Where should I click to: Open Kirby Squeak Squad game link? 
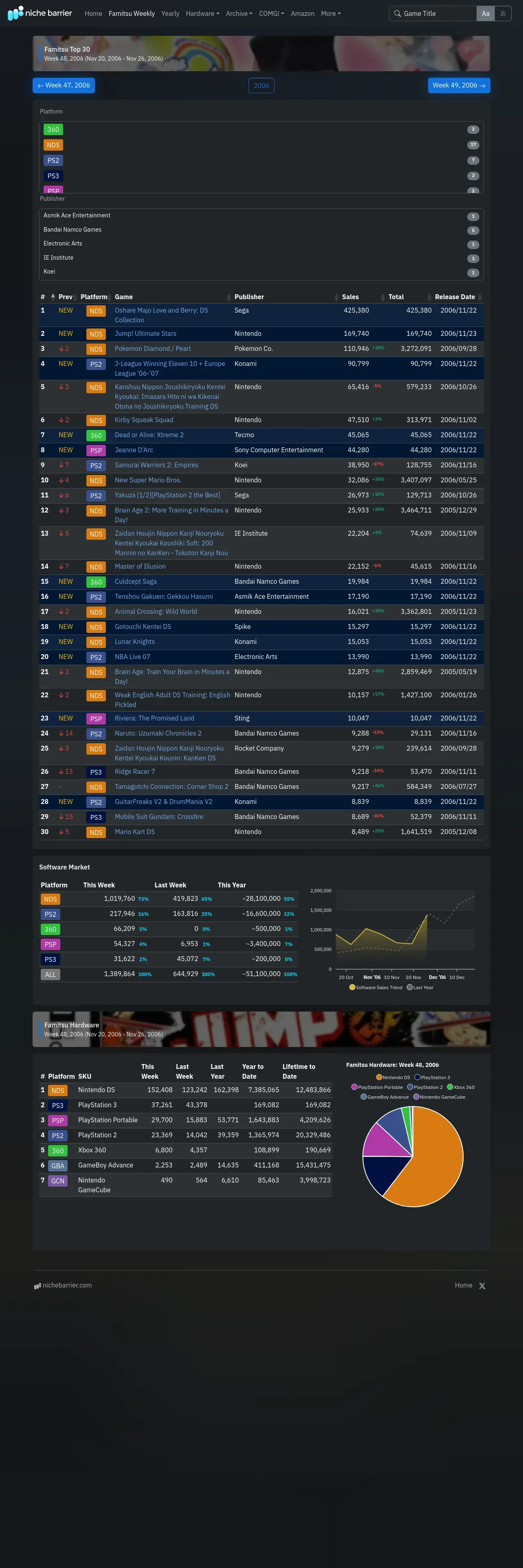[x=144, y=420]
